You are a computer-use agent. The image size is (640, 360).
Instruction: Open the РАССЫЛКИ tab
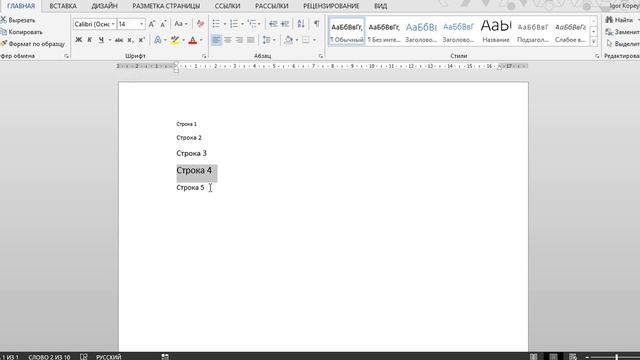click(271, 6)
